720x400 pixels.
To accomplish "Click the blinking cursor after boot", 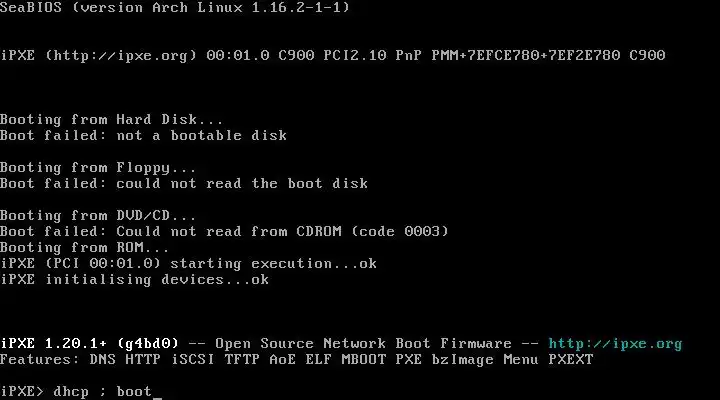I will point(156,392).
